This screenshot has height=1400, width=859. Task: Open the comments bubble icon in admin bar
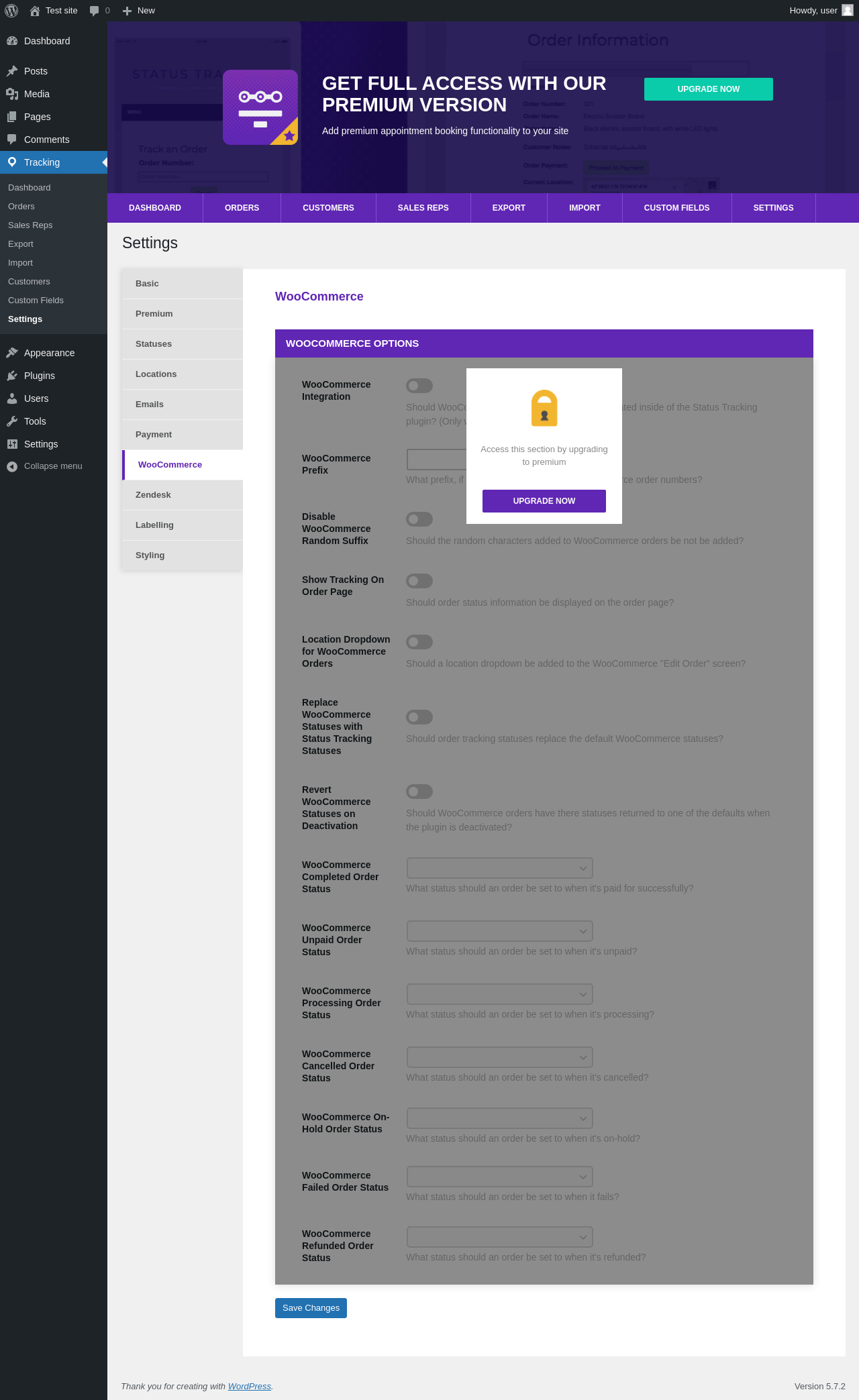(94, 11)
